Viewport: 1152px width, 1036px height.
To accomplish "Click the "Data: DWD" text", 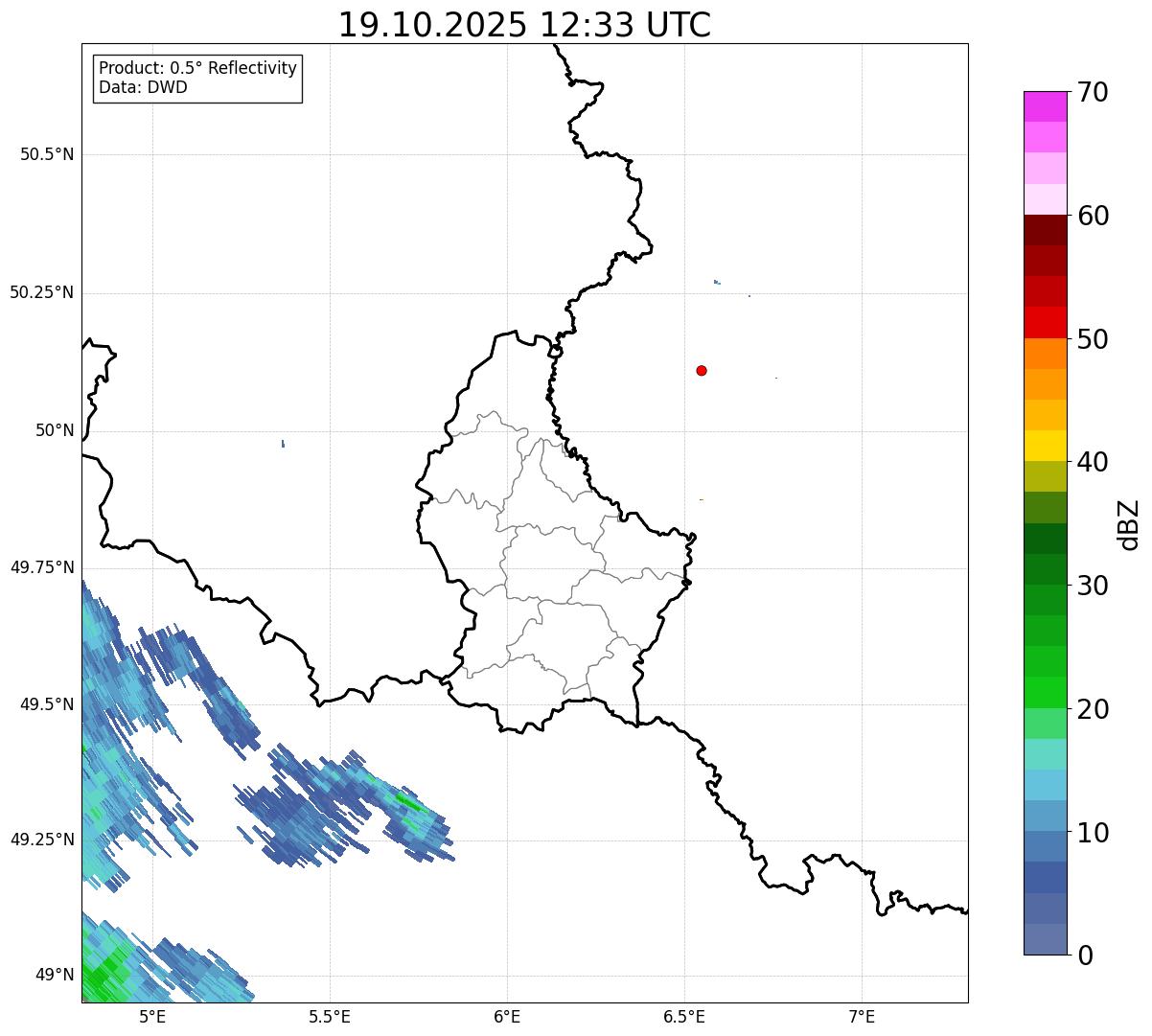I will tap(143, 87).
